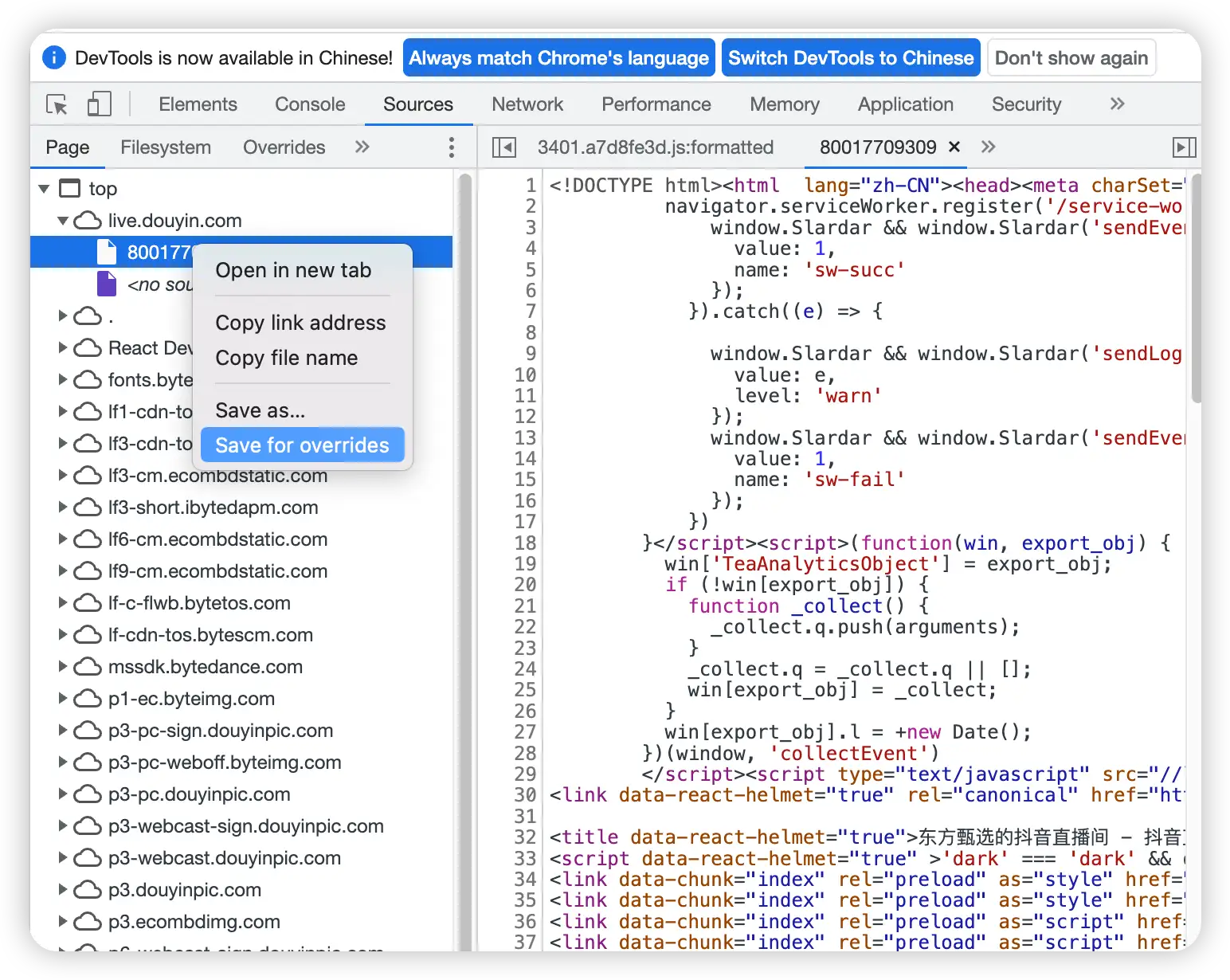1230x980 pixels.
Task: Click line number 32 in the gutter
Action: coord(525,837)
